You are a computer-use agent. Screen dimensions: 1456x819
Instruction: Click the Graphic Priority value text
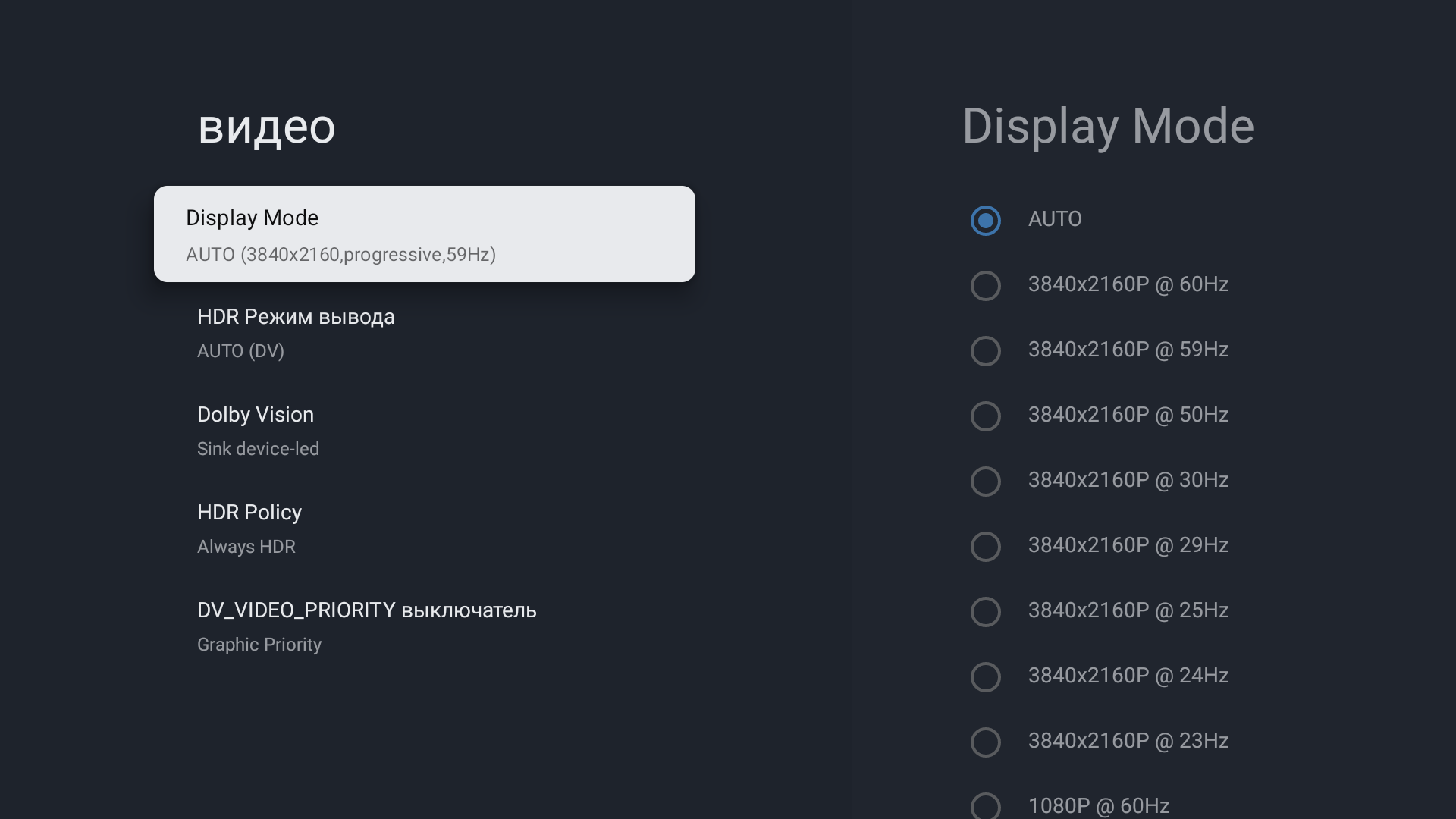[259, 645]
